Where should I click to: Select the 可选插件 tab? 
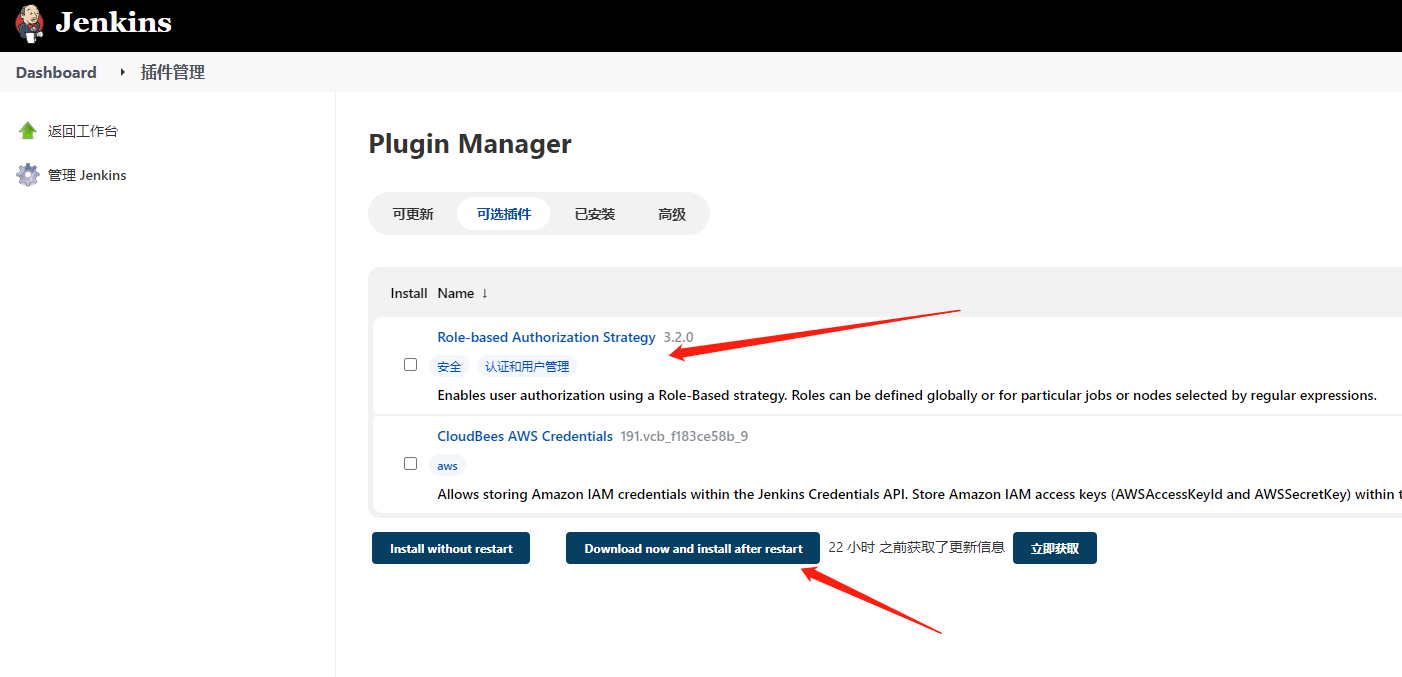(503, 214)
